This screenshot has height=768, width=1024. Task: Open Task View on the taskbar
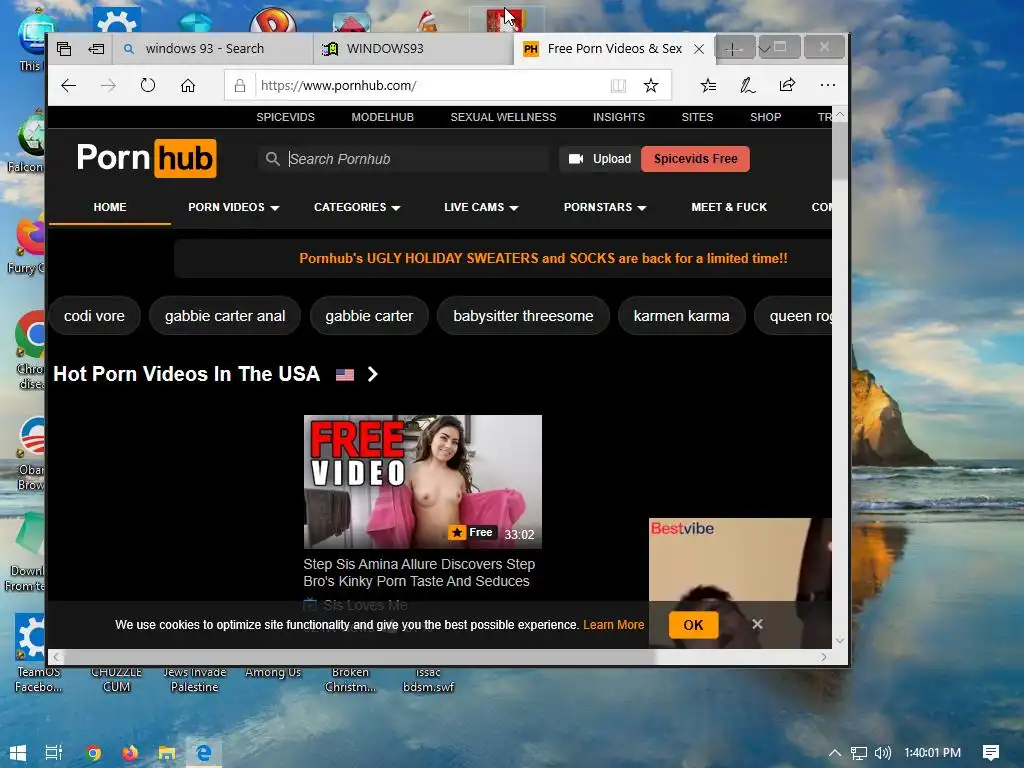click(x=54, y=753)
